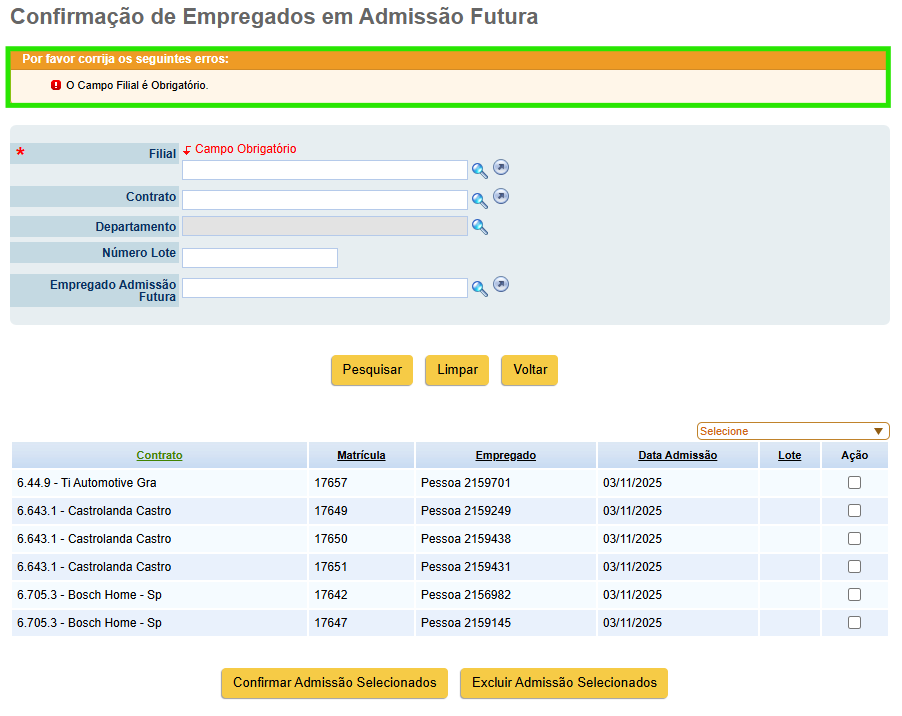Viewport: 902px width, 716px height.
Task: Open the Filial search magnifier icon
Action: (x=480, y=171)
